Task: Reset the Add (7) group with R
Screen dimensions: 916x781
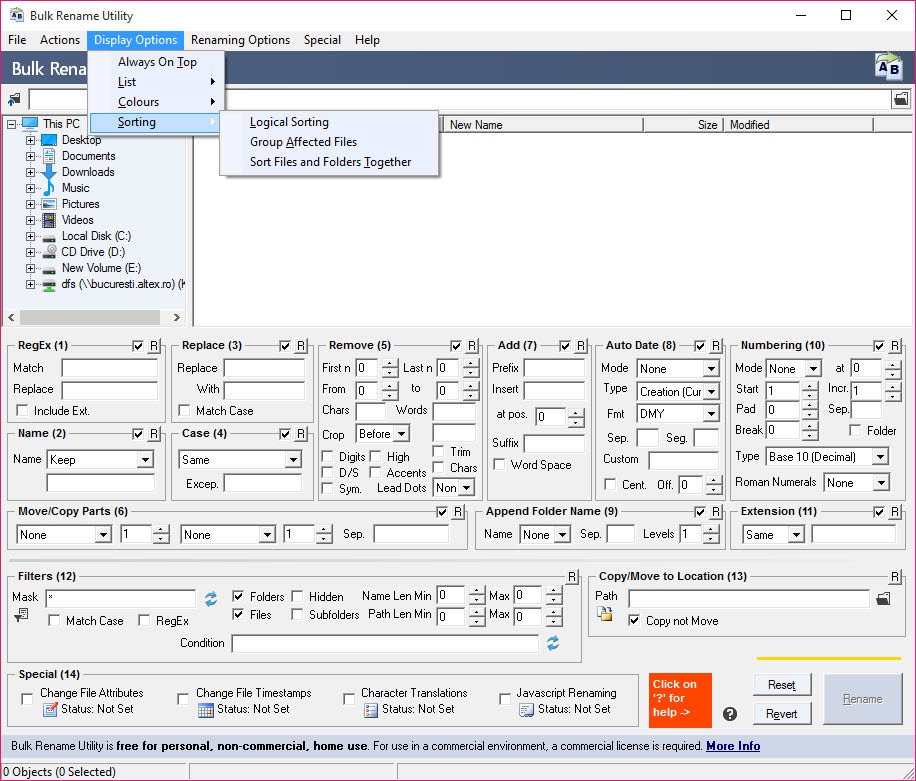Action: pyautogui.click(x=581, y=346)
